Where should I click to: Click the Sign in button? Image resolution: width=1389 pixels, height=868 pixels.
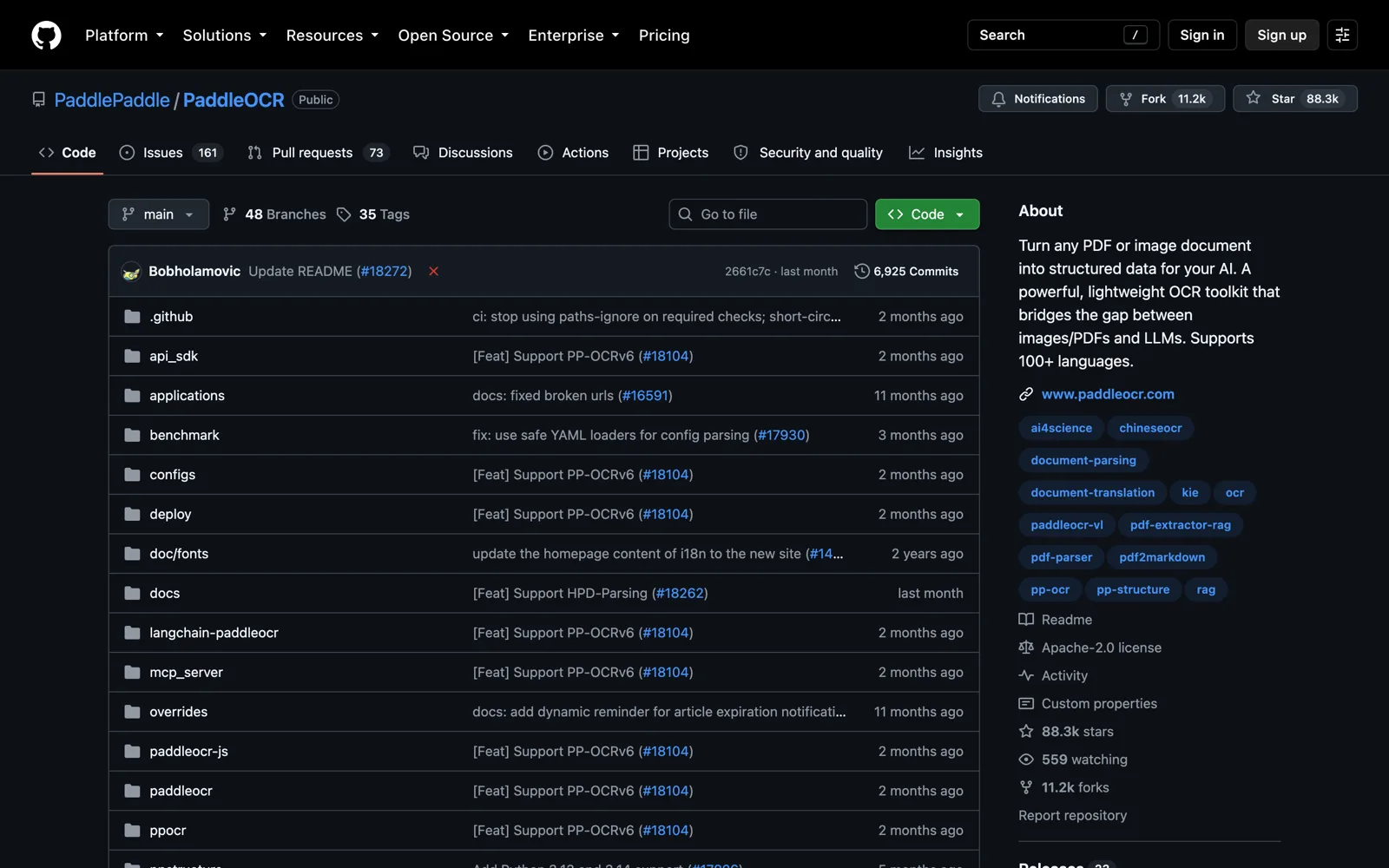point(1202,35)
